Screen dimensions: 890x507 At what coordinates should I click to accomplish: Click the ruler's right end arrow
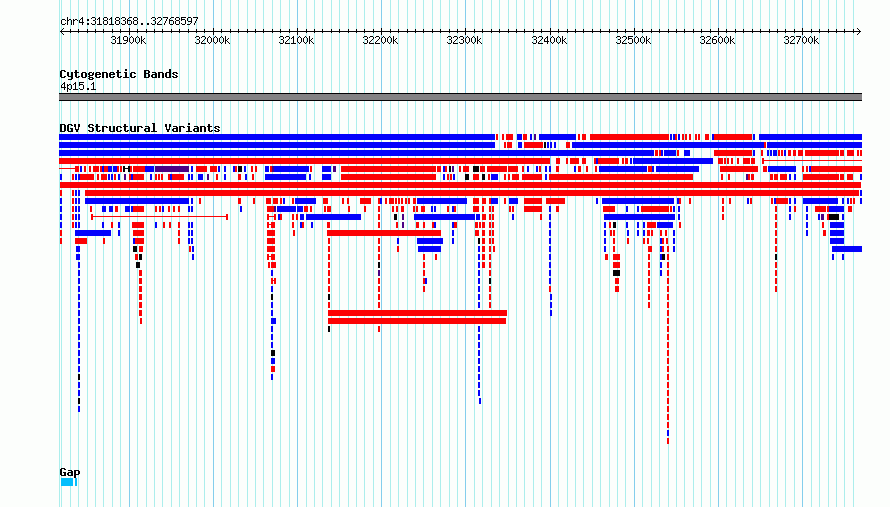tap(858, 32)
